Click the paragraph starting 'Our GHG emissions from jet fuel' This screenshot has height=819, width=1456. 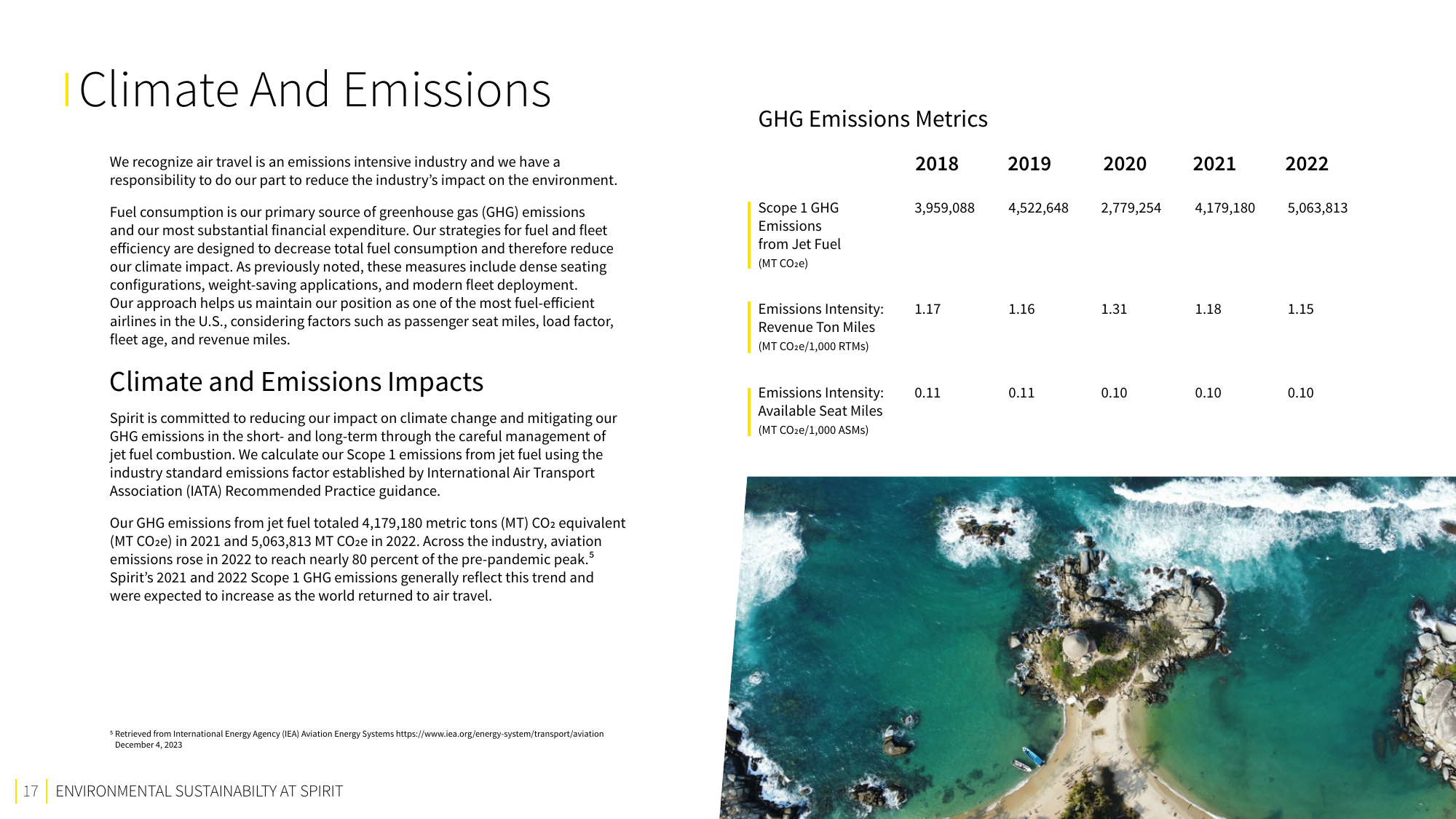click(x=368, y=559)
